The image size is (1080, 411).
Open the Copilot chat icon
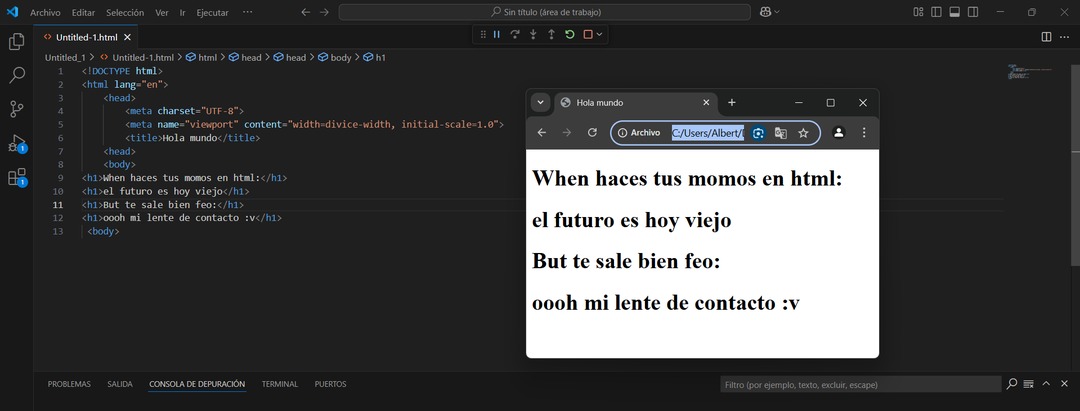[x=765, y=12]
